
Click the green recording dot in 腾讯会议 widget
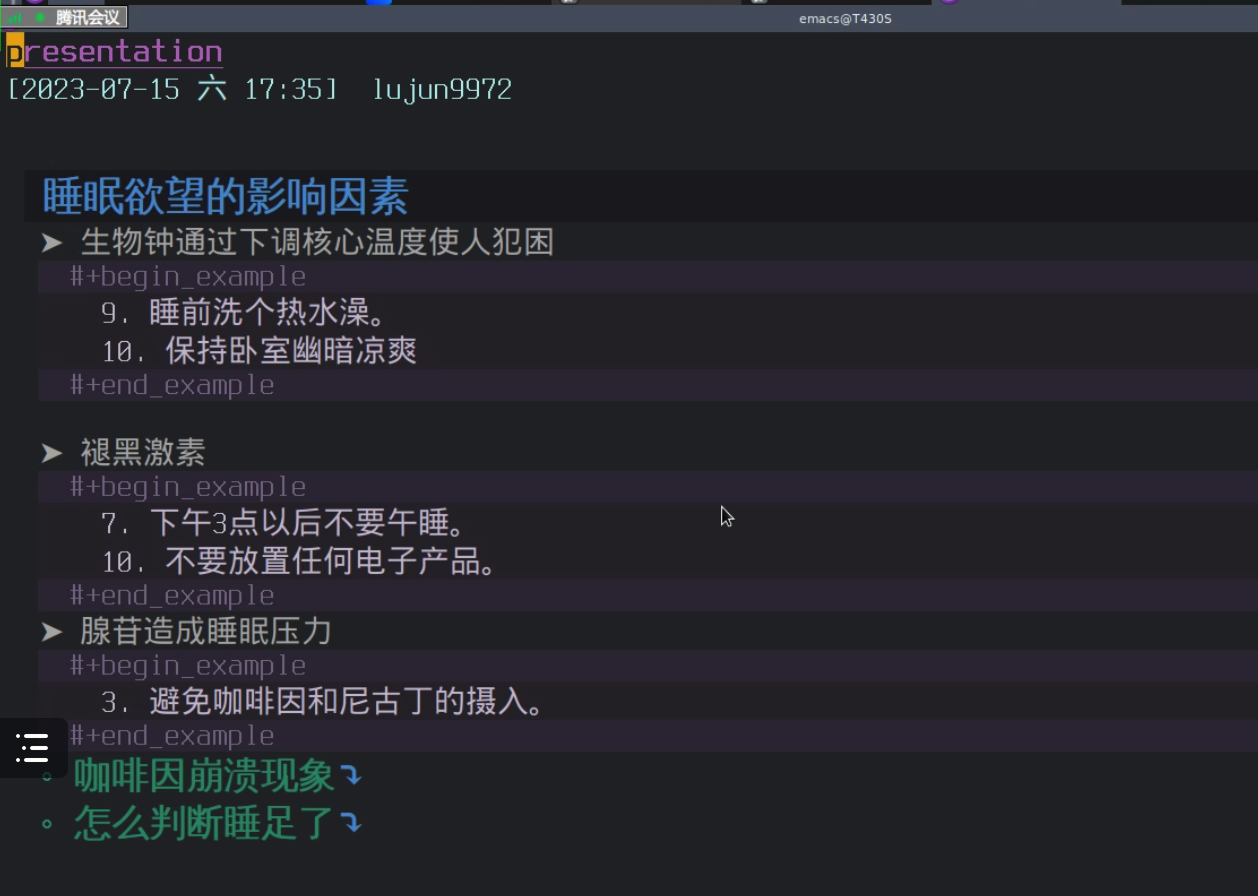38,17
